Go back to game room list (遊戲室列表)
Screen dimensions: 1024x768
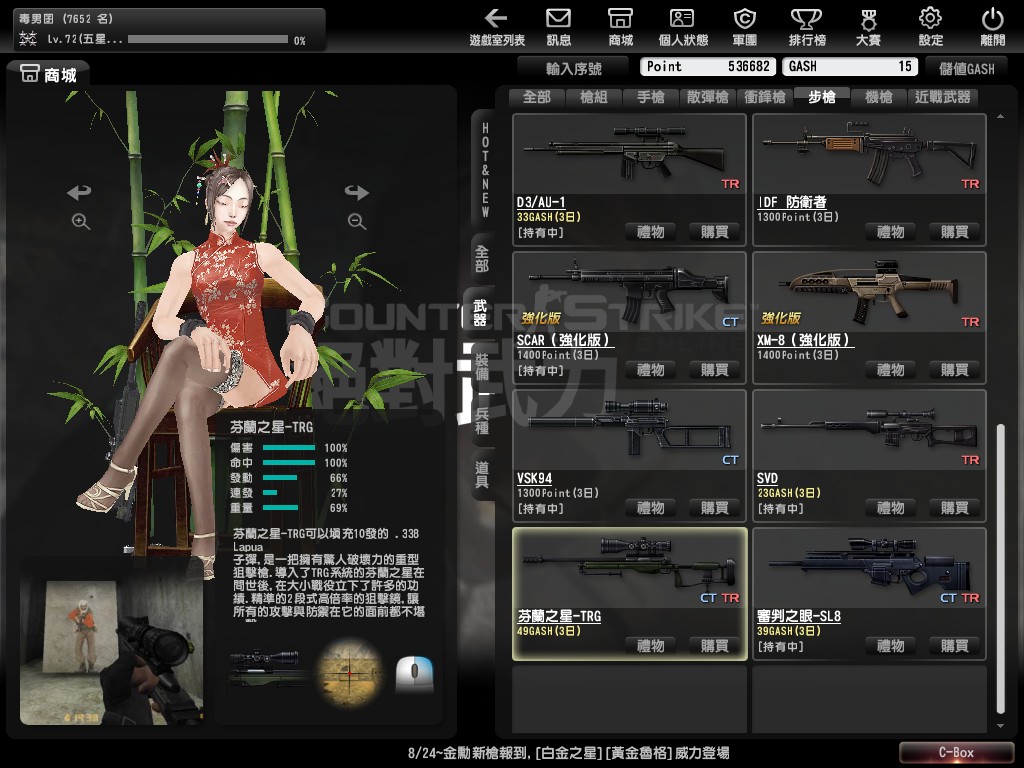[x=497, y=27]
